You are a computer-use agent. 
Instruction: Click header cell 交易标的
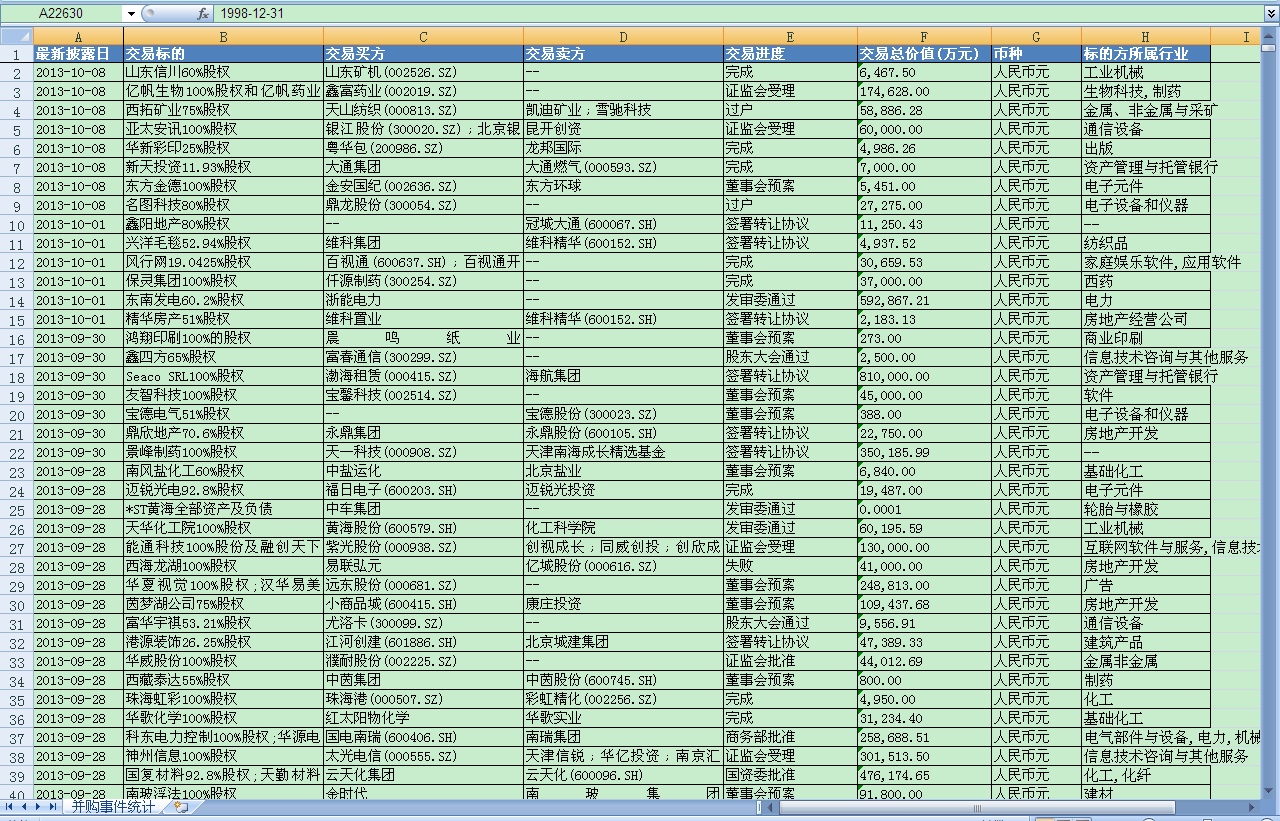coord(223,54)
